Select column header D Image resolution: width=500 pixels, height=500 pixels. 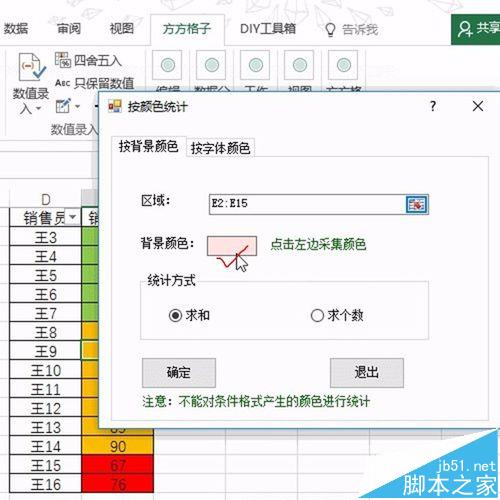click(x=46, y=199)
